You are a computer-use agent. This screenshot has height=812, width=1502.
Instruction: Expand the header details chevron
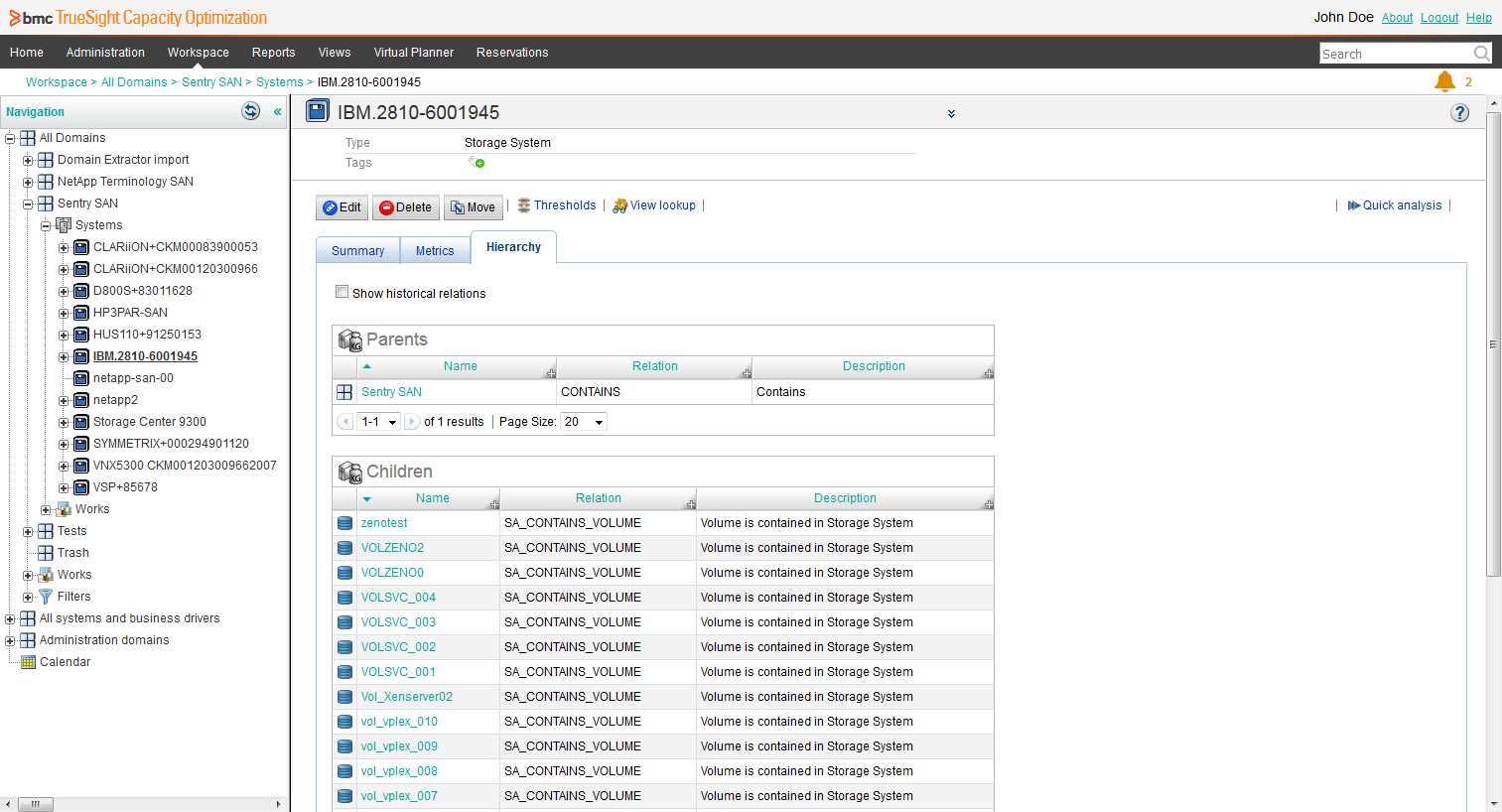coord(951,114)
